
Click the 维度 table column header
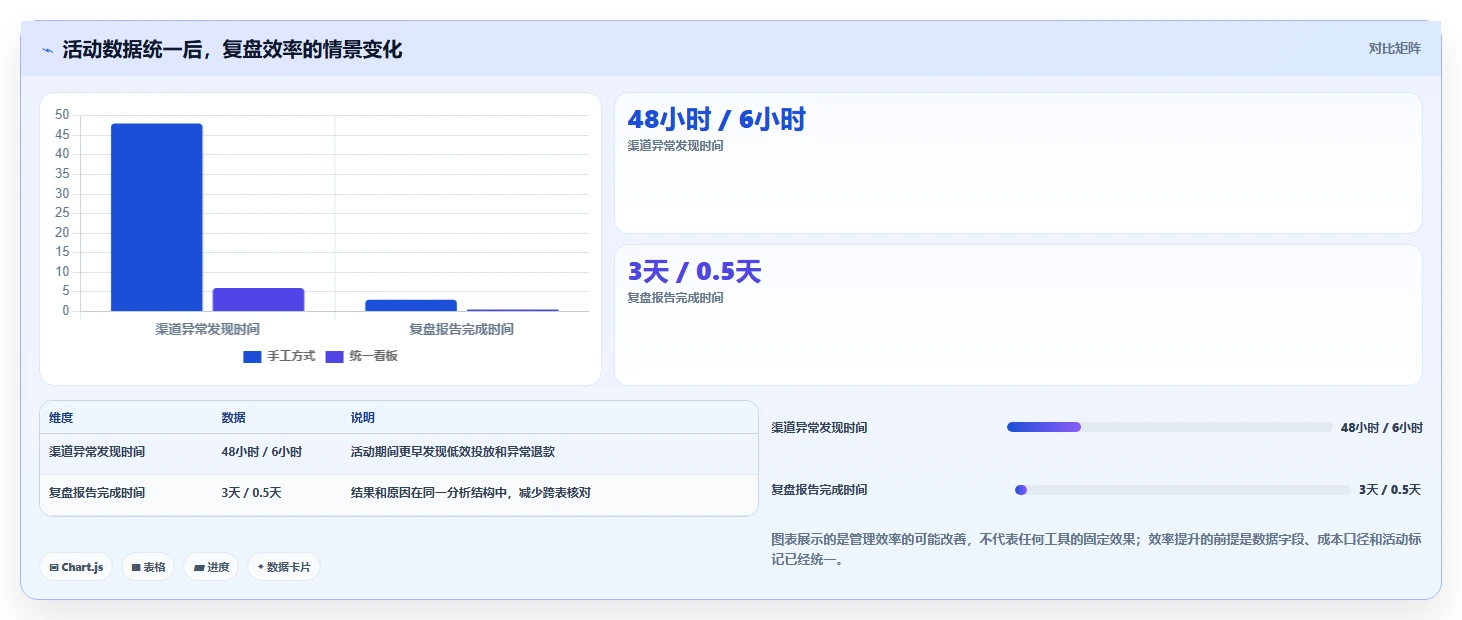(61, 418)
